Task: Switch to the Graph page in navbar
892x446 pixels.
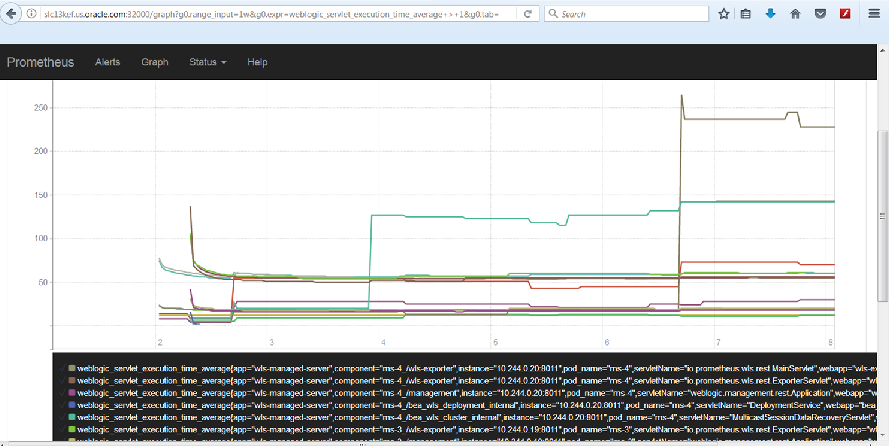Action: tap(155, 62)
